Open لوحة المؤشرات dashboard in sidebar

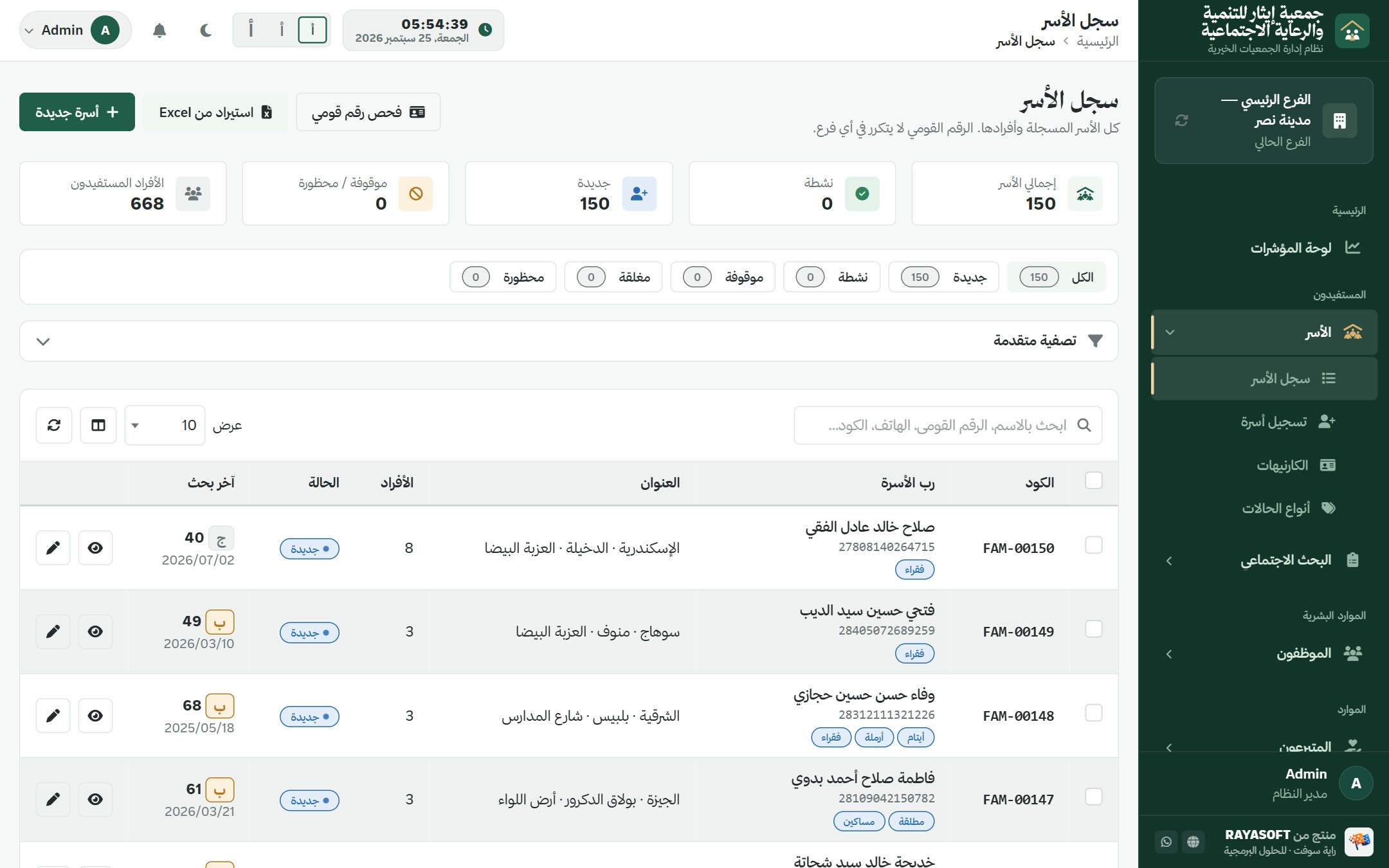click(1264, 248)
